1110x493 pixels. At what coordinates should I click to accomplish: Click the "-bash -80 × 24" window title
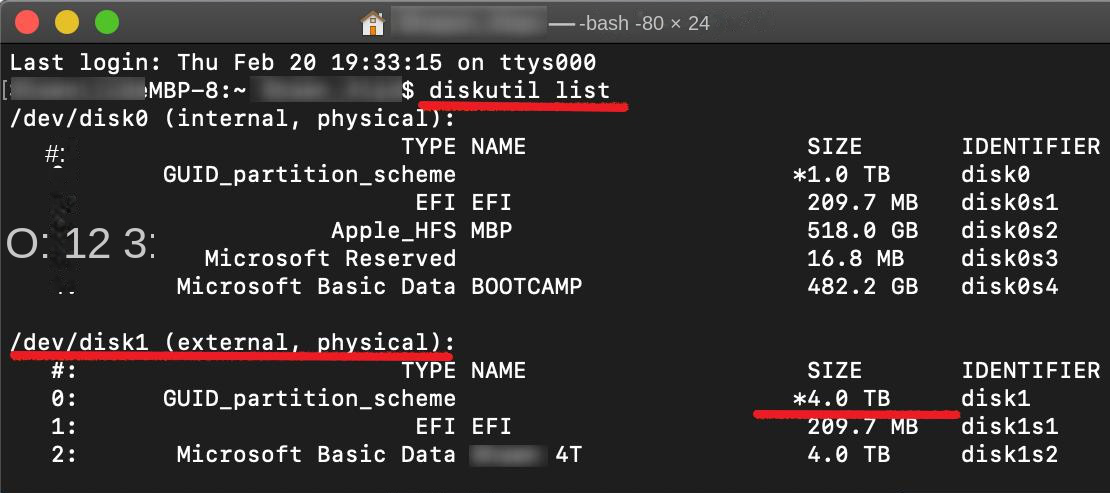pos(644,22)
